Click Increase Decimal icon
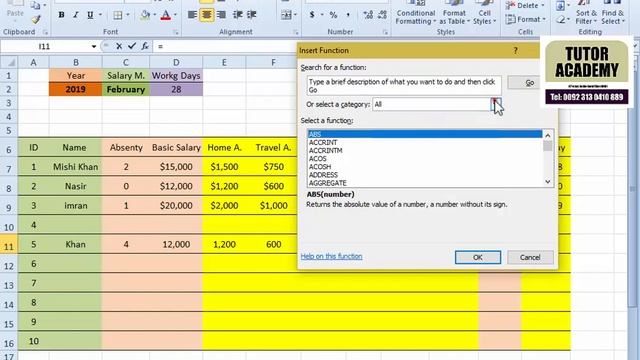Screen dimensions: 640x360 [x=368, y=15]
